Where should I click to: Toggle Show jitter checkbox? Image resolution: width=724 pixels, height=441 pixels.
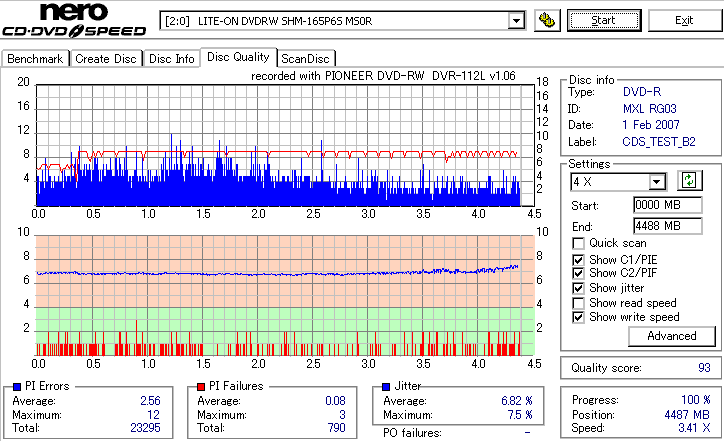pos(578,288)
